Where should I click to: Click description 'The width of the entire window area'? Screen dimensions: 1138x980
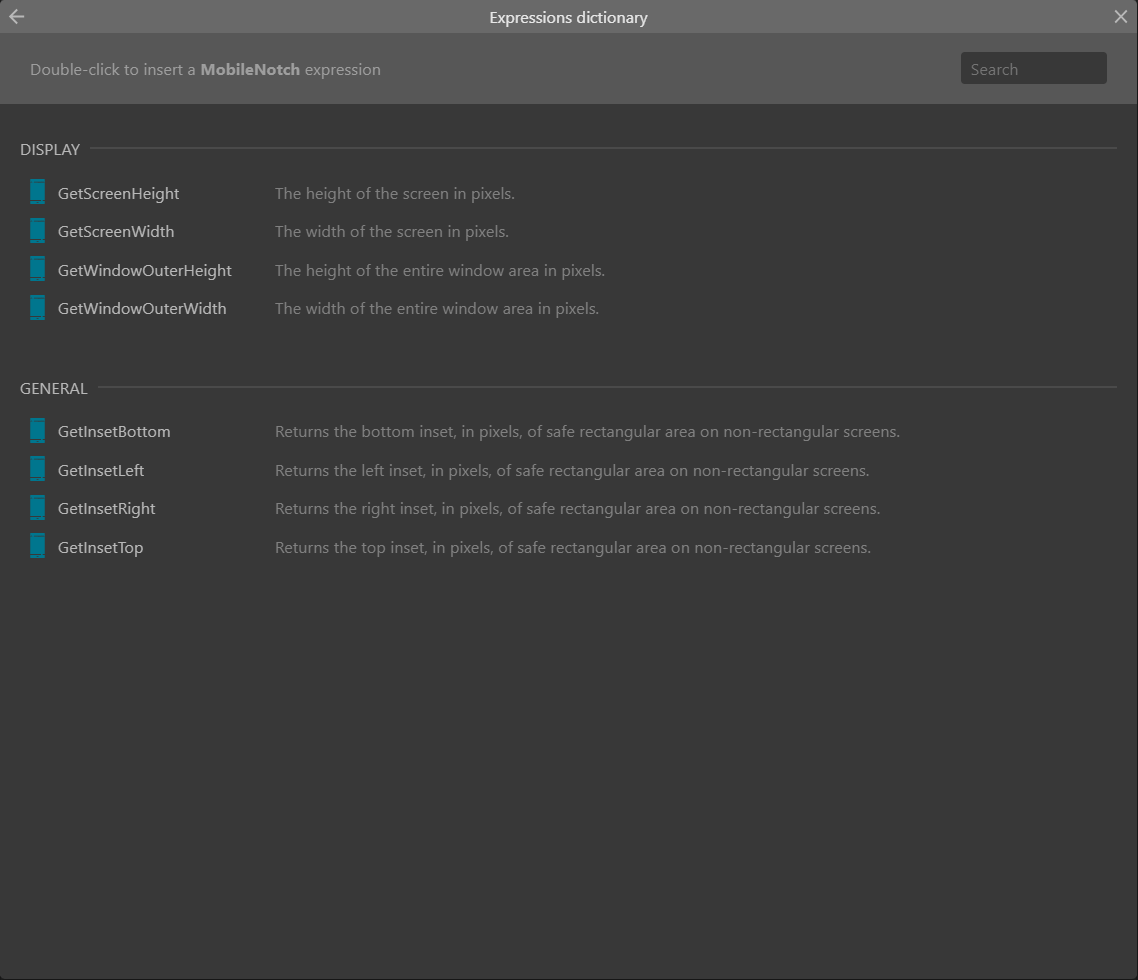point(437,309)
